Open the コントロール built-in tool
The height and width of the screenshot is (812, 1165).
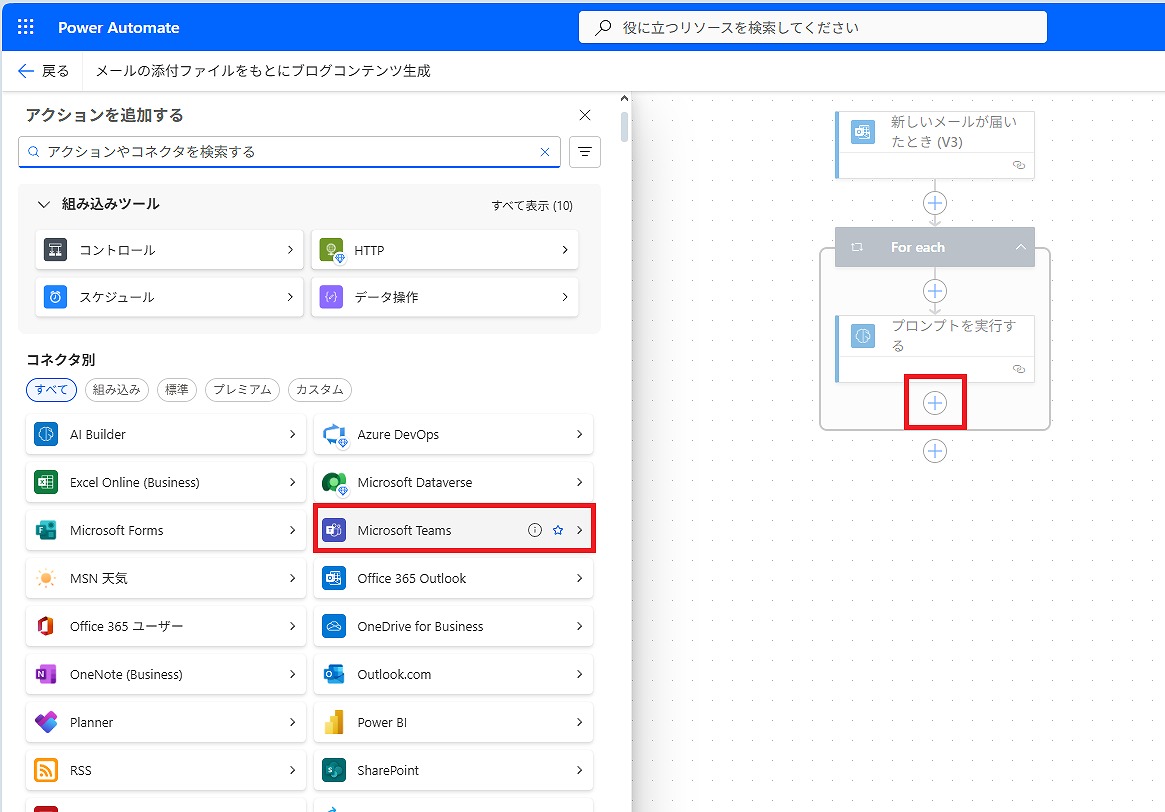click(169, 250)
